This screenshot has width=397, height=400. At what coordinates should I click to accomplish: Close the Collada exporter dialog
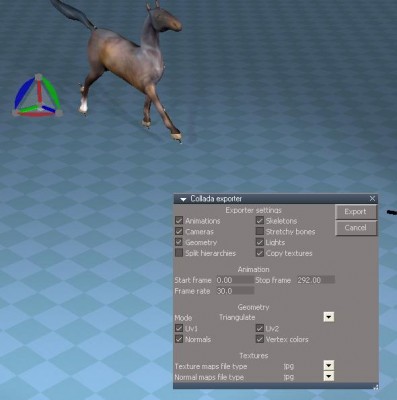[x=372, y=199]
